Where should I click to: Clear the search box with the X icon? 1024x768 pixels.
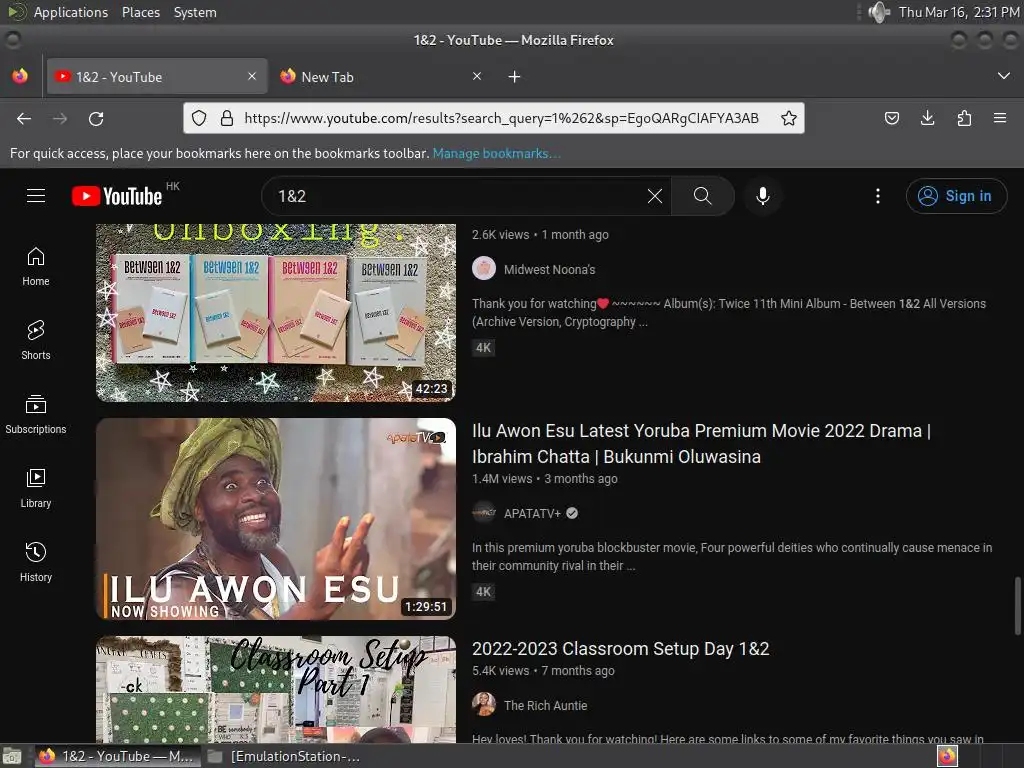pos(654,196)
